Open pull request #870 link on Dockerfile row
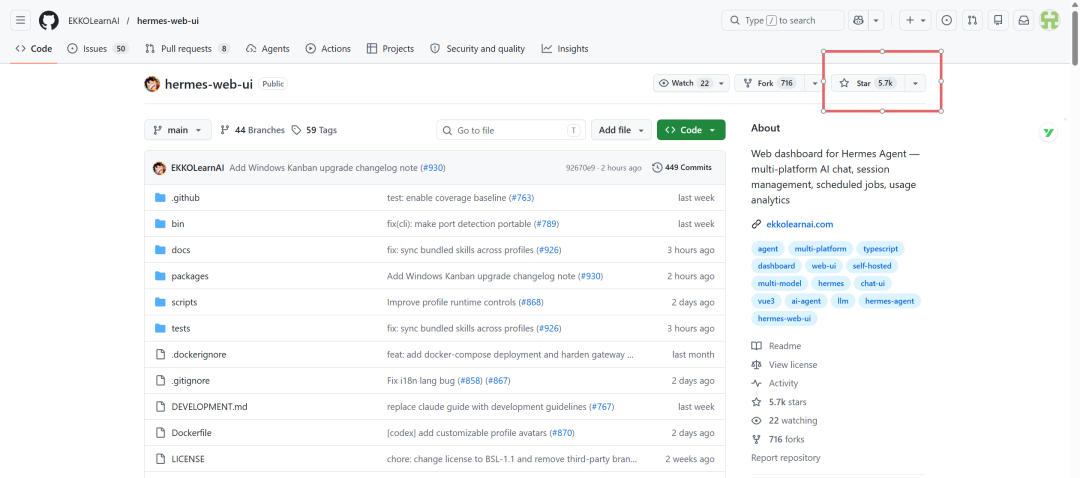Image resolution: width=1080 pixels, height=478 pixels. (562, 433)
